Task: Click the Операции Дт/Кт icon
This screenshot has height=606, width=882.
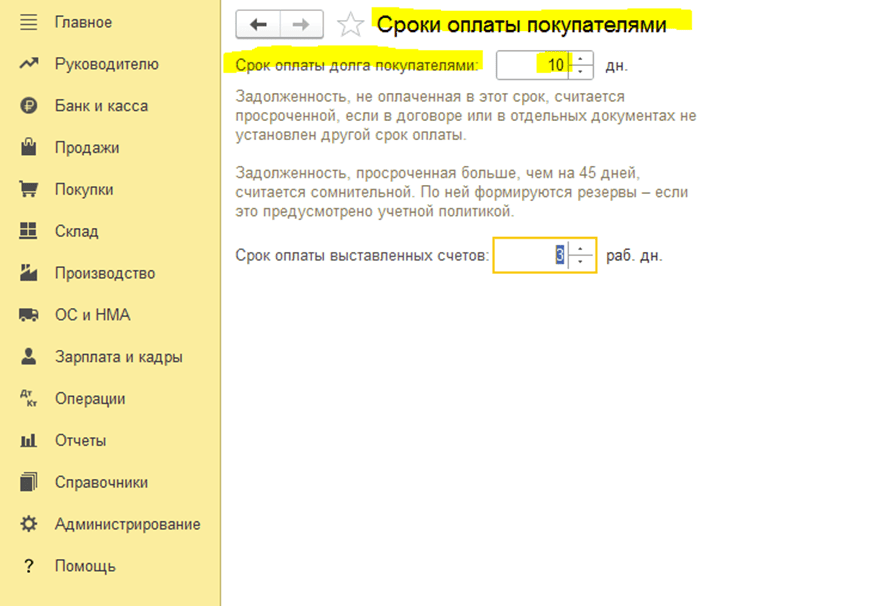Action: tap(29, 398)
